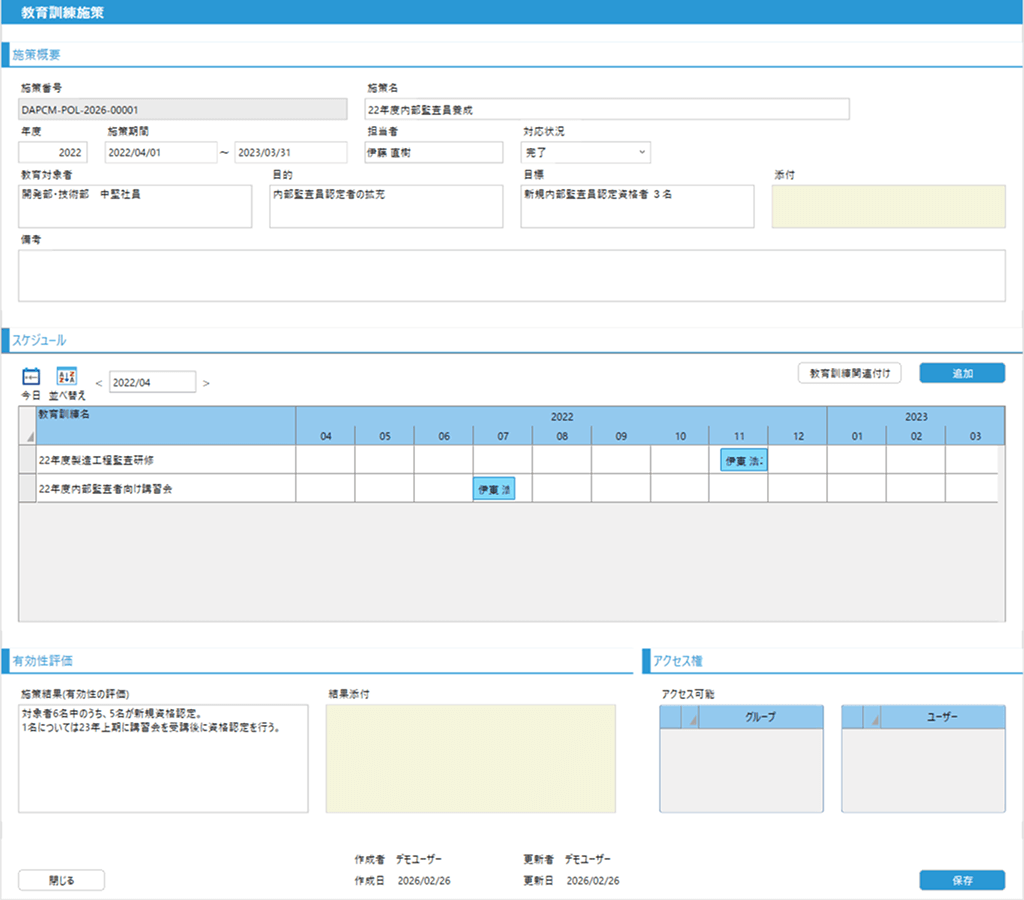Open the 対応状況 dropdown

tap(585, 153)
